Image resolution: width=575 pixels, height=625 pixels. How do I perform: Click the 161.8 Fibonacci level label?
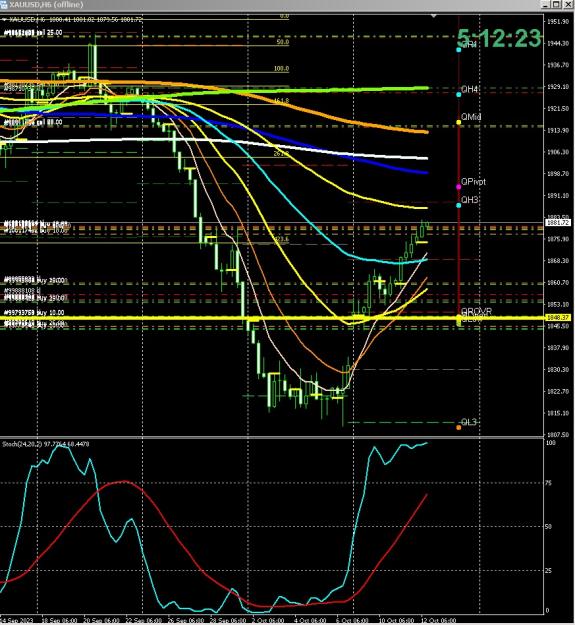pos(282,101)
